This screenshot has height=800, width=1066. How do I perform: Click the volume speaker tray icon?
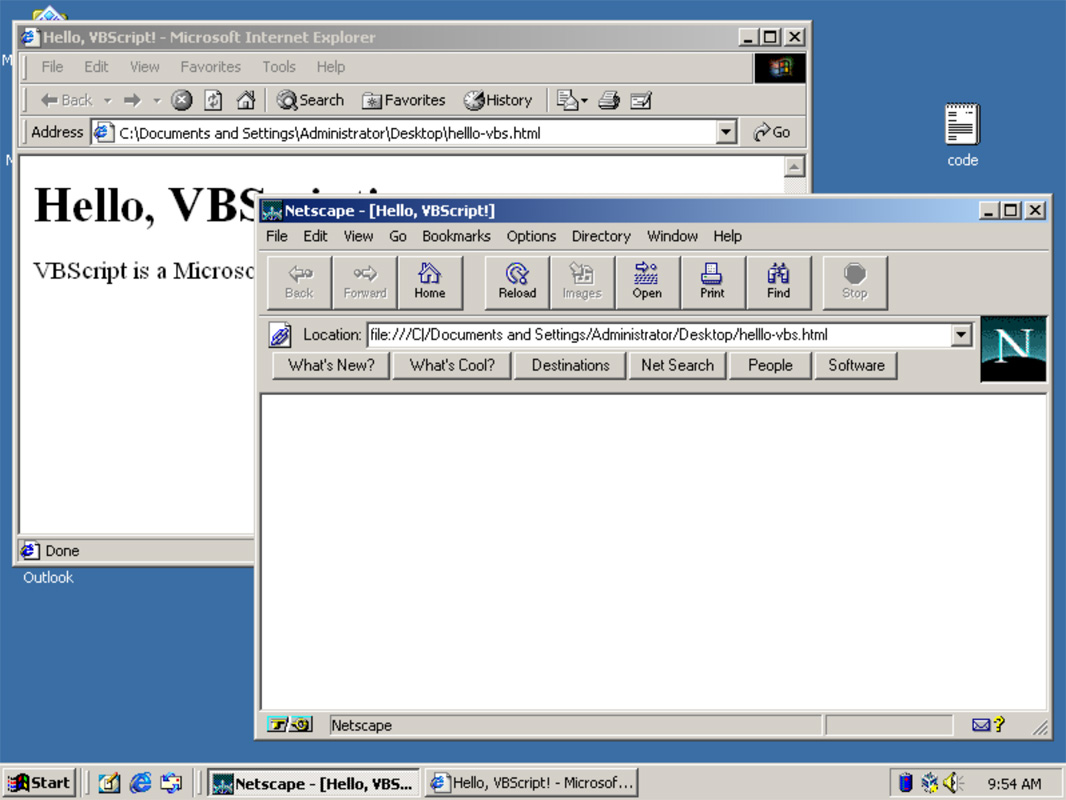point(951,783)
